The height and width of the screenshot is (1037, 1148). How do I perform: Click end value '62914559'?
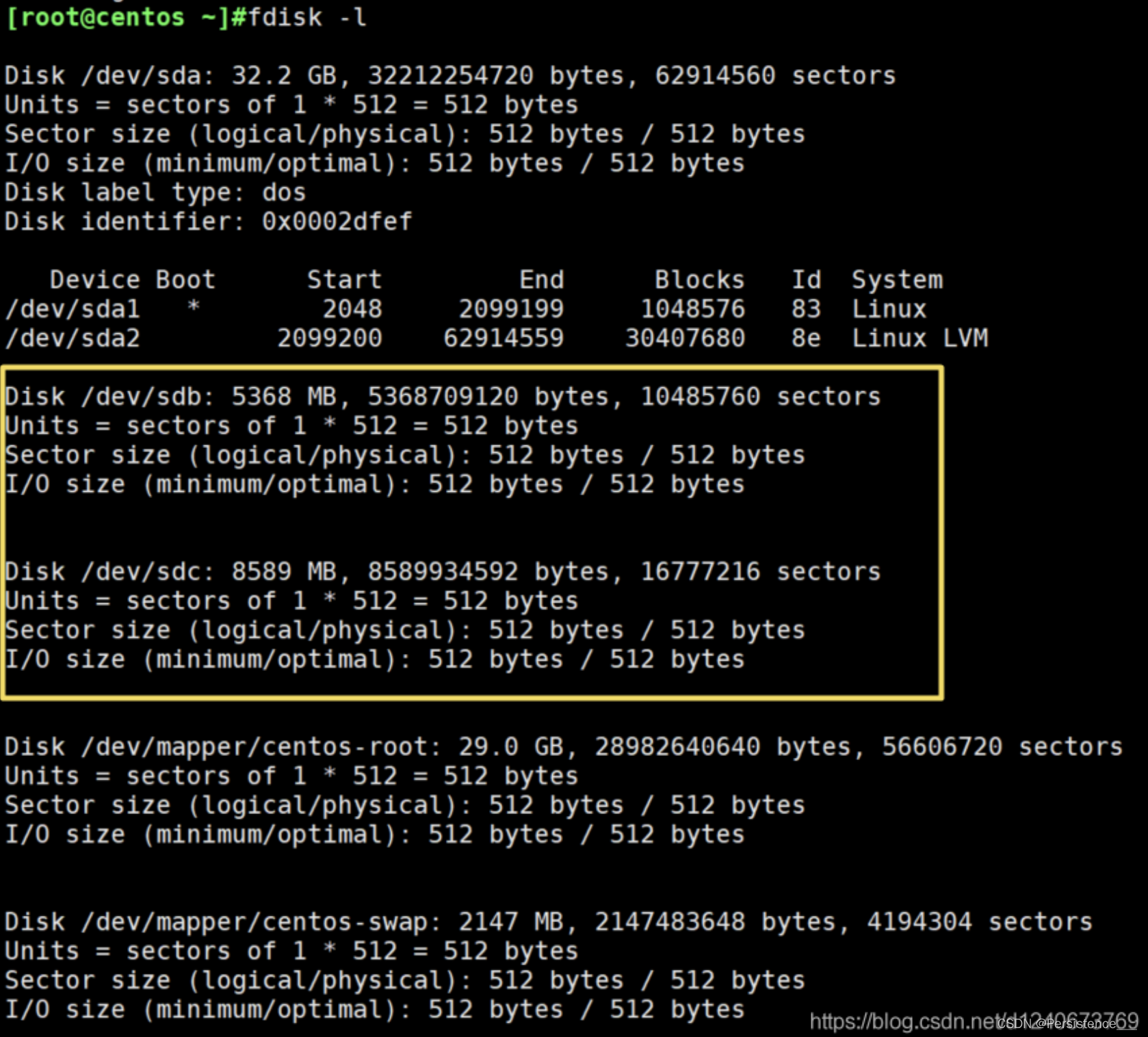click(x=504, y=338)
